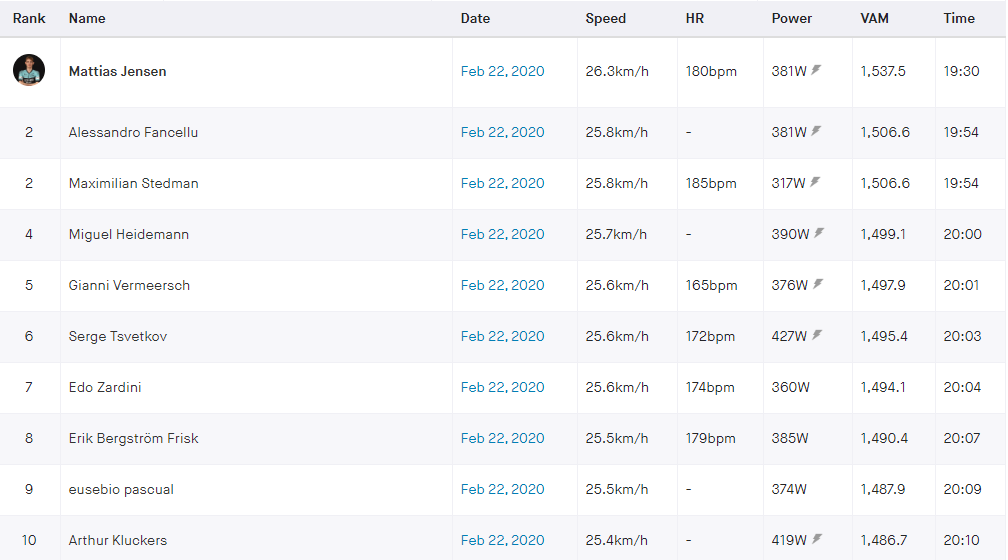The height and width of the screenshot is (560, 1008).
Task: Click the Power column header
Action: pos(792,18)
